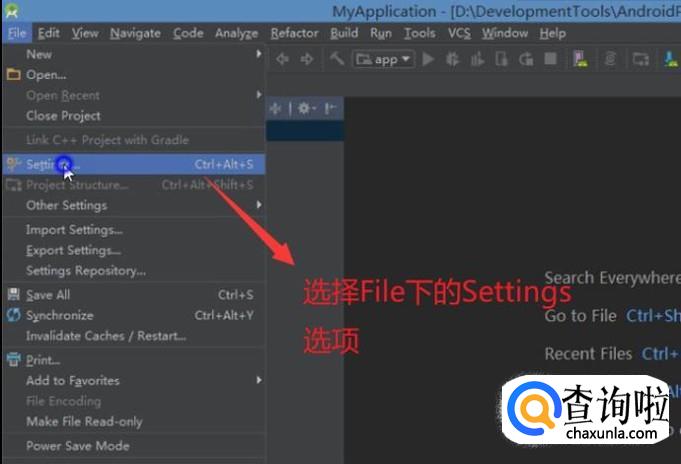This screenshot has width=681, height=464.
Task: Open the VCS menu
Action: (459, 33)
